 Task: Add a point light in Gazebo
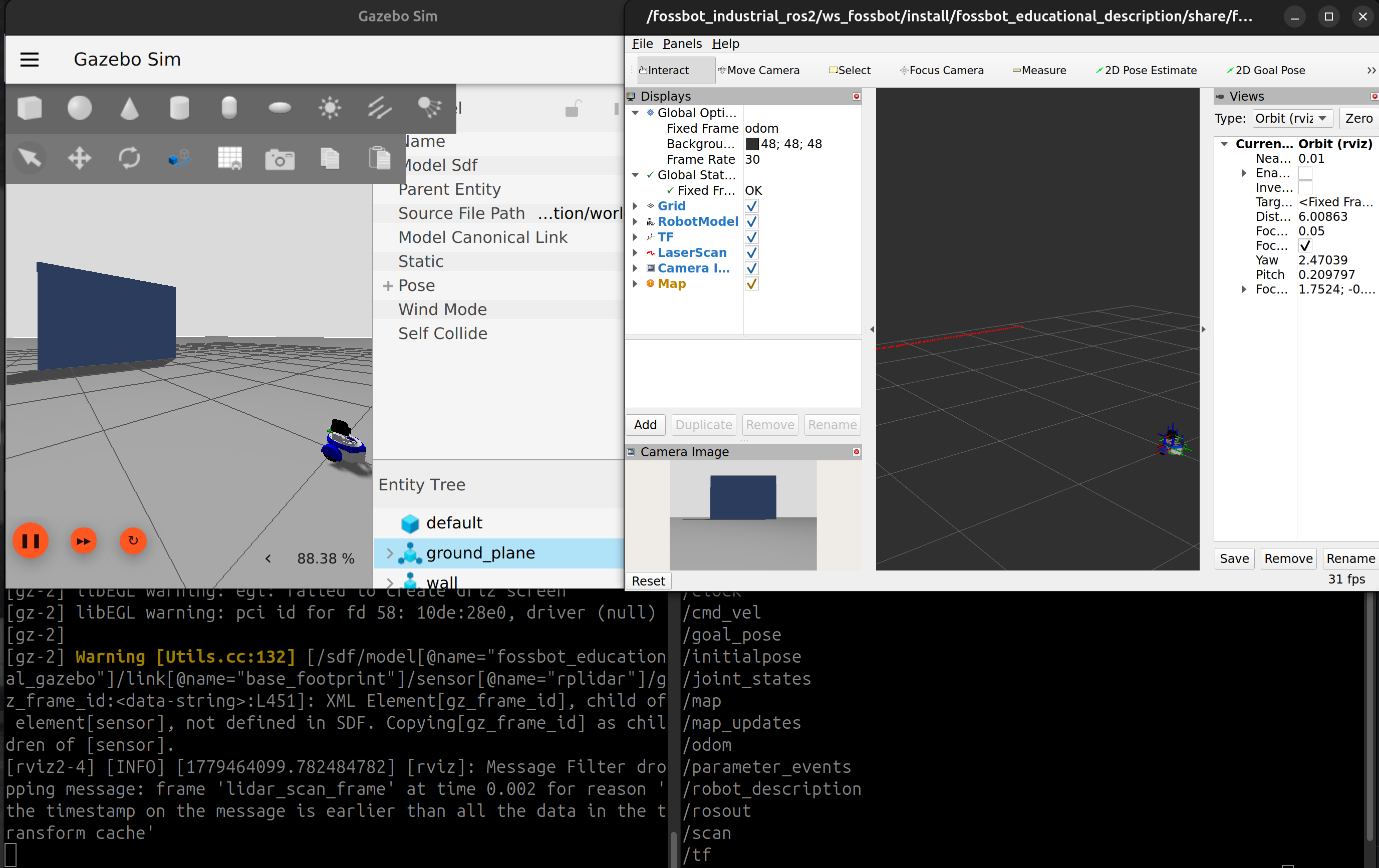[x=330, y=108]
